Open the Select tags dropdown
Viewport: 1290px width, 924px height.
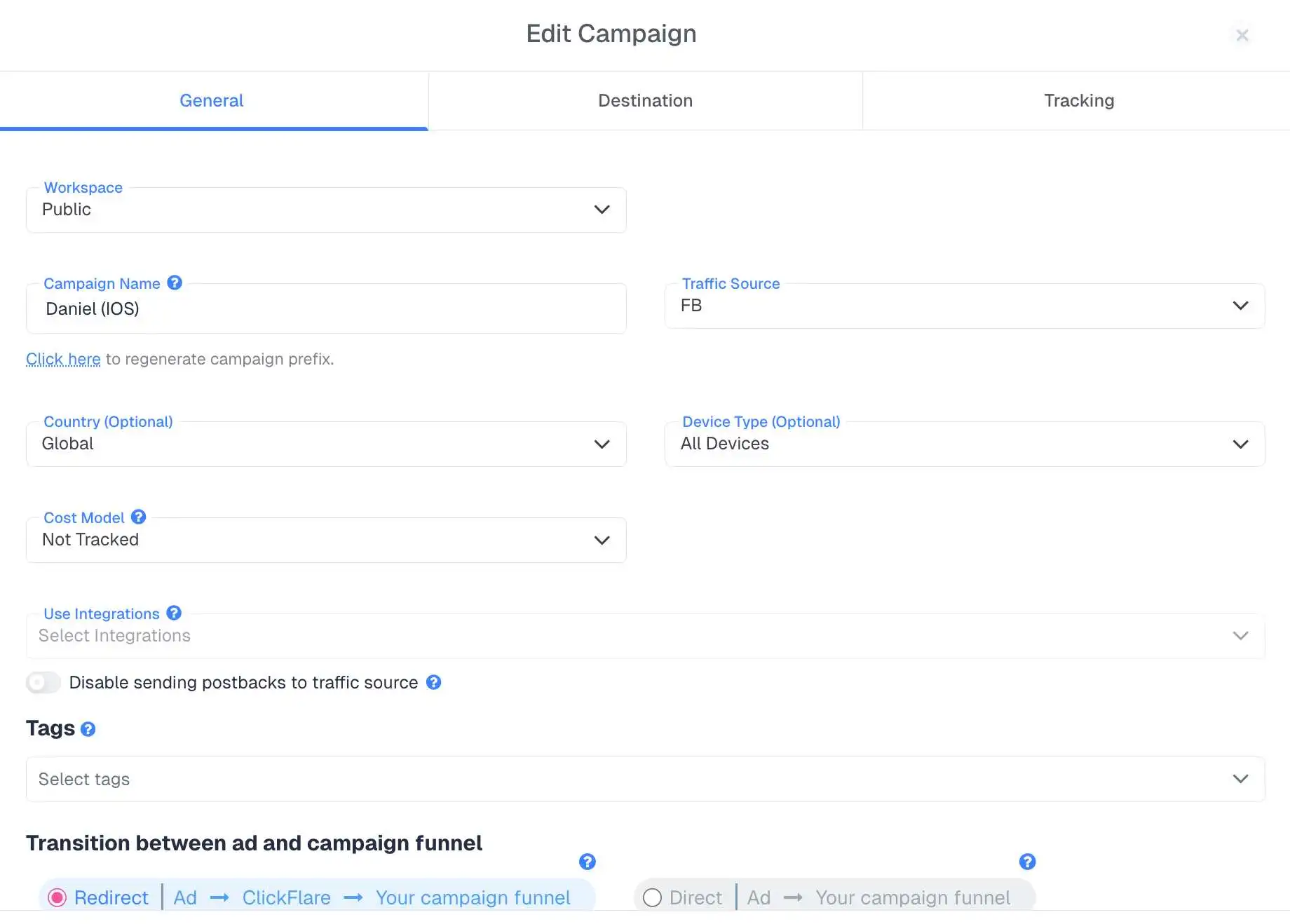coord(645,779)
